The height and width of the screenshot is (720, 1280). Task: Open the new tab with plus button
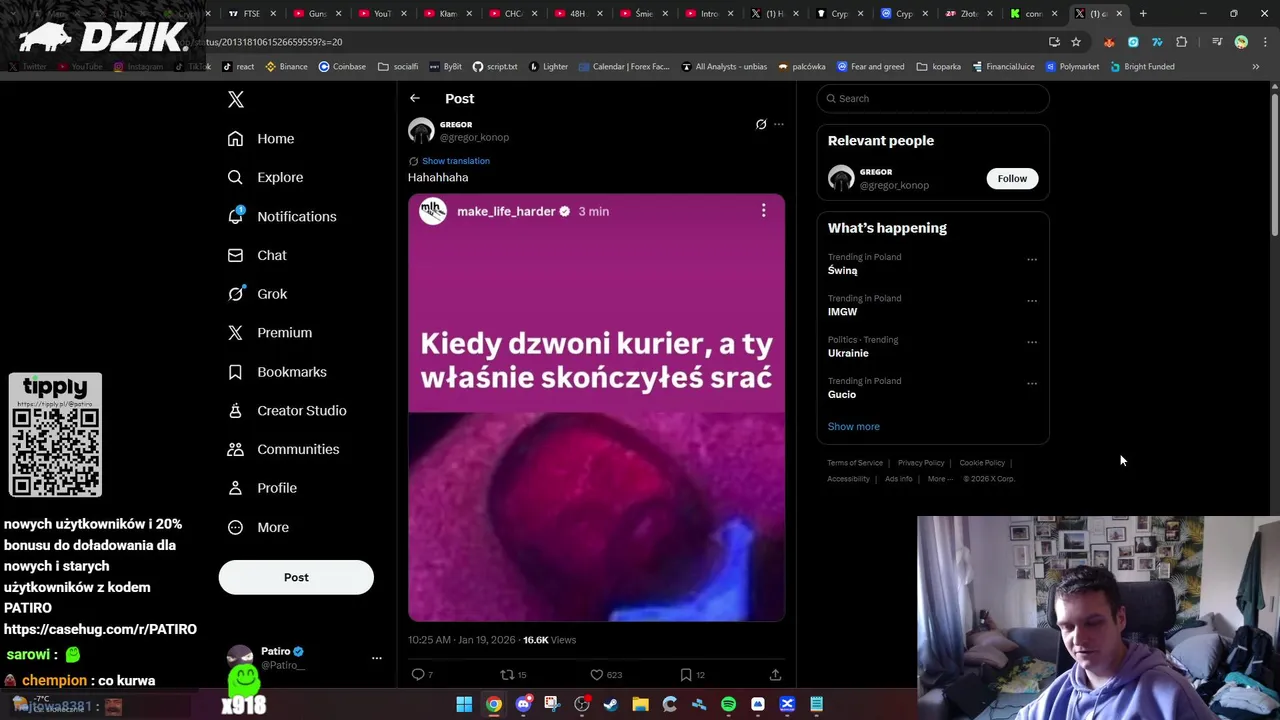point(1143,14)
